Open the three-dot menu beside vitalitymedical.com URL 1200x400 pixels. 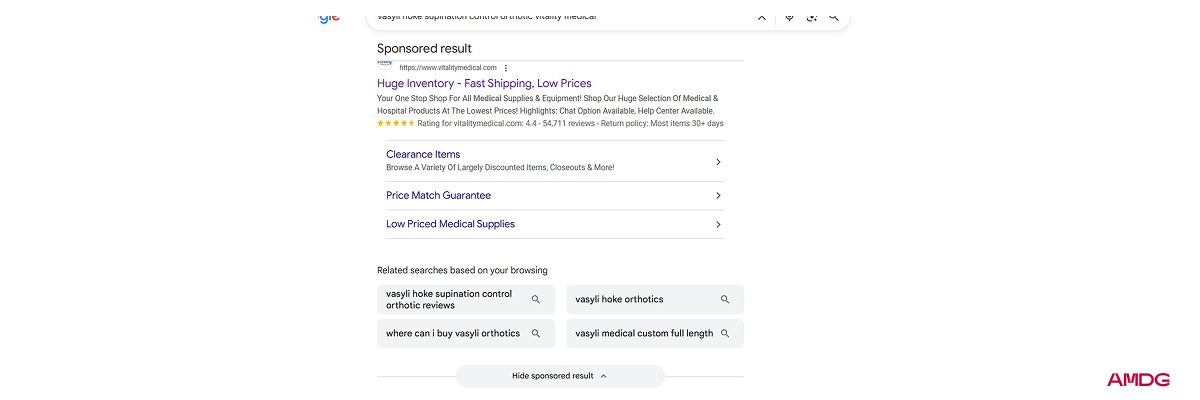[x=506, y=68]
